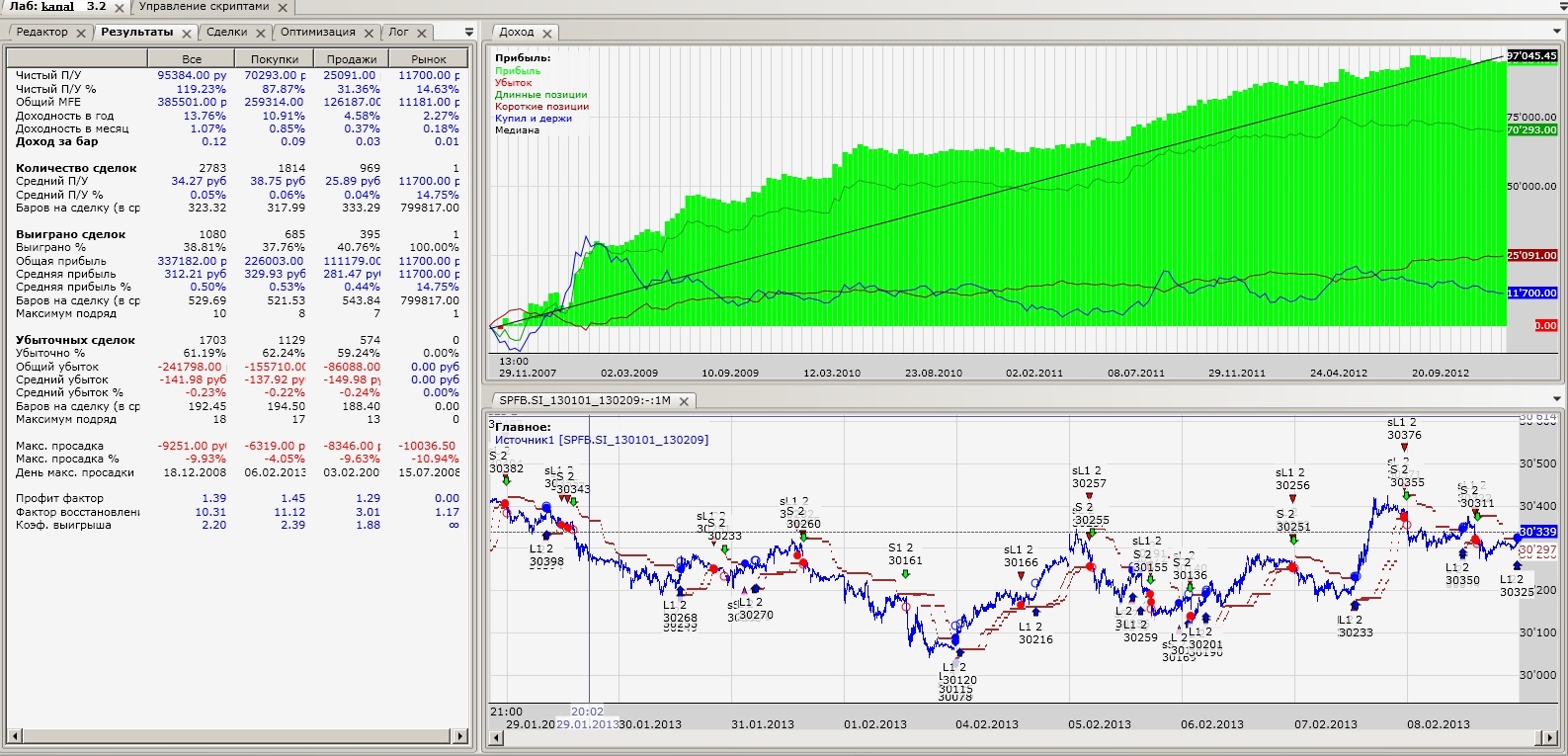Switch to the Оптимизация tab
Viewport: 1568px width, 756px height.
pyautogui.click(x=317, y=32)
